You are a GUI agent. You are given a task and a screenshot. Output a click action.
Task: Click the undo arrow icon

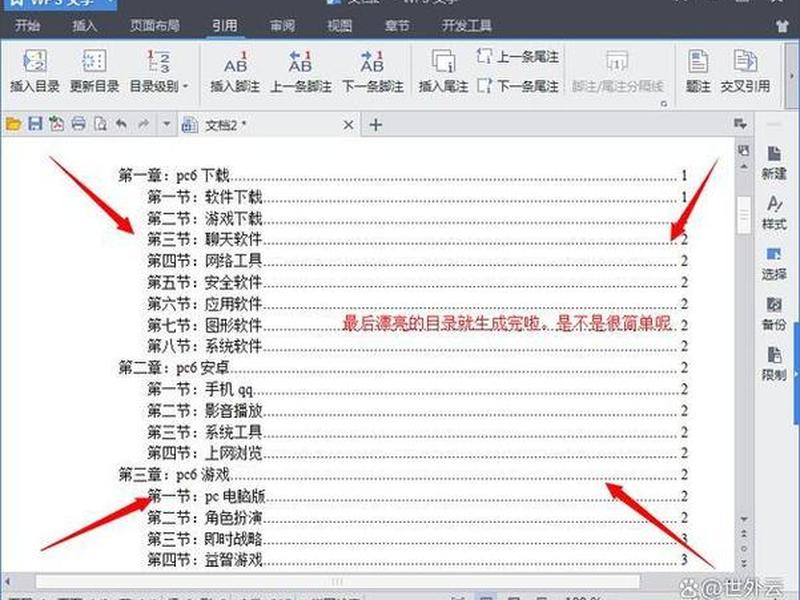click(121, 124)
